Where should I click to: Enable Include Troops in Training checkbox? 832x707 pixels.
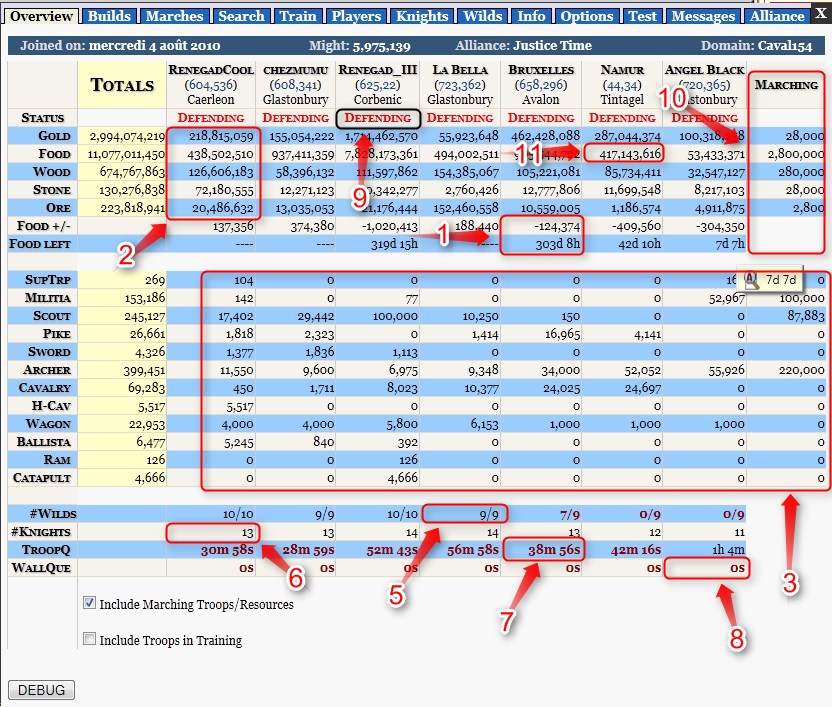click(90, 639)
